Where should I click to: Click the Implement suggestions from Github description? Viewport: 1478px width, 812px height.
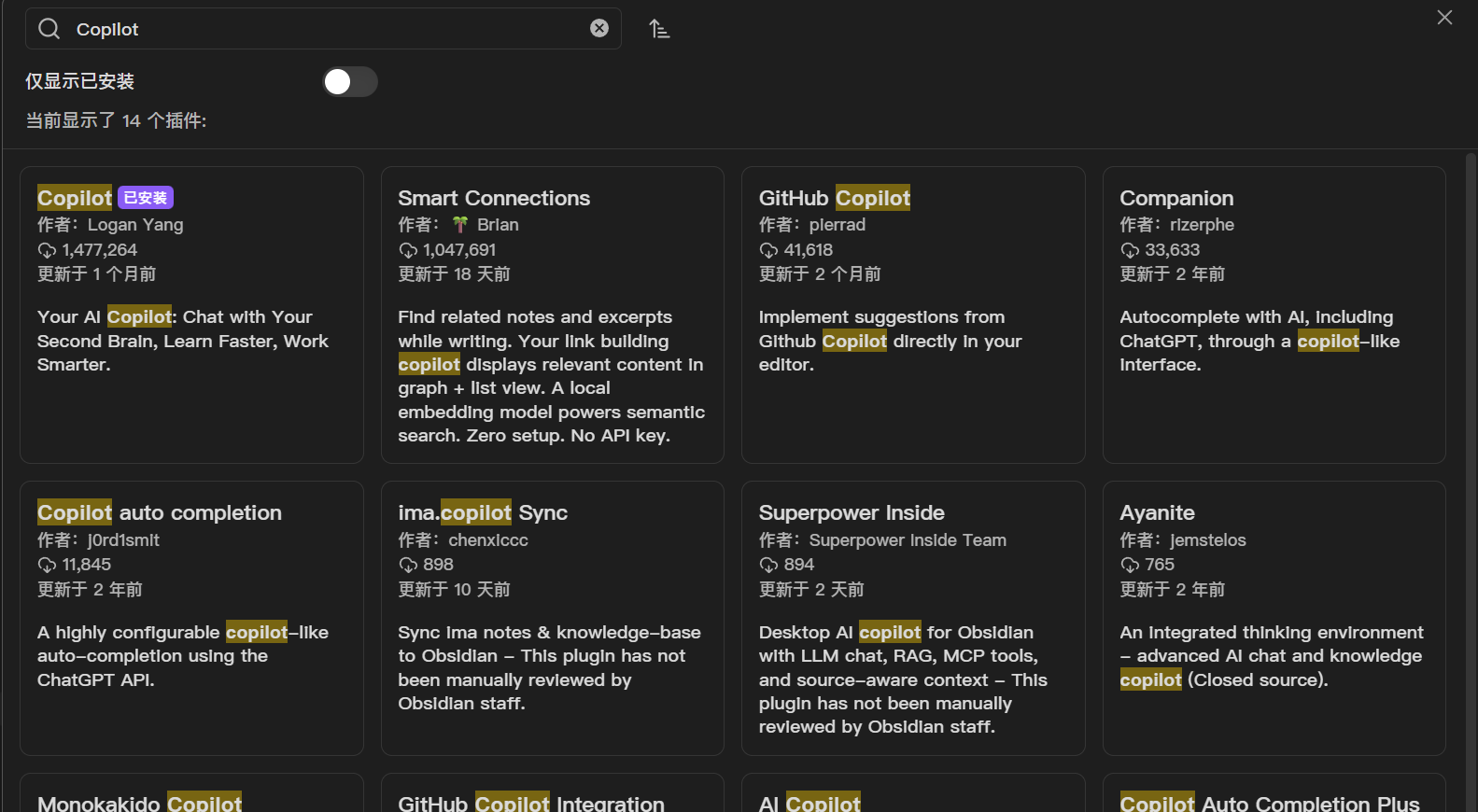(x=891, y=341)
